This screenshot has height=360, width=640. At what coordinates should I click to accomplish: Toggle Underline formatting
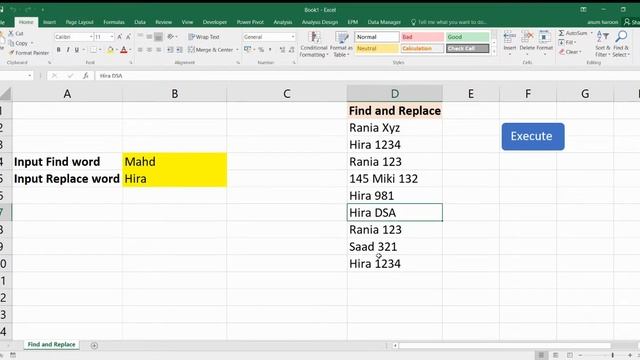[76, 50]
